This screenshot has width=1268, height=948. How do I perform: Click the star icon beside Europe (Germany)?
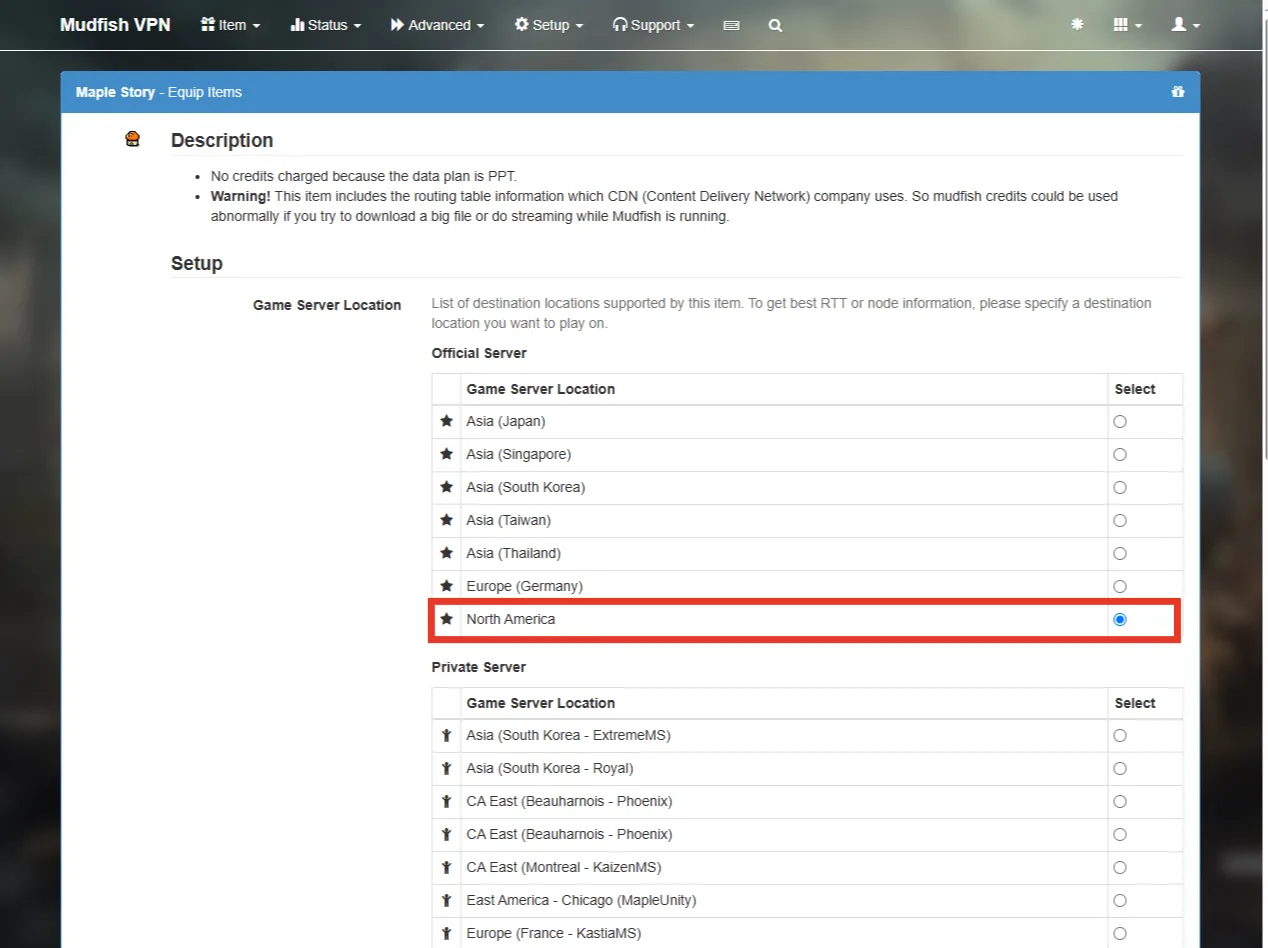click(x=447, y=586)
